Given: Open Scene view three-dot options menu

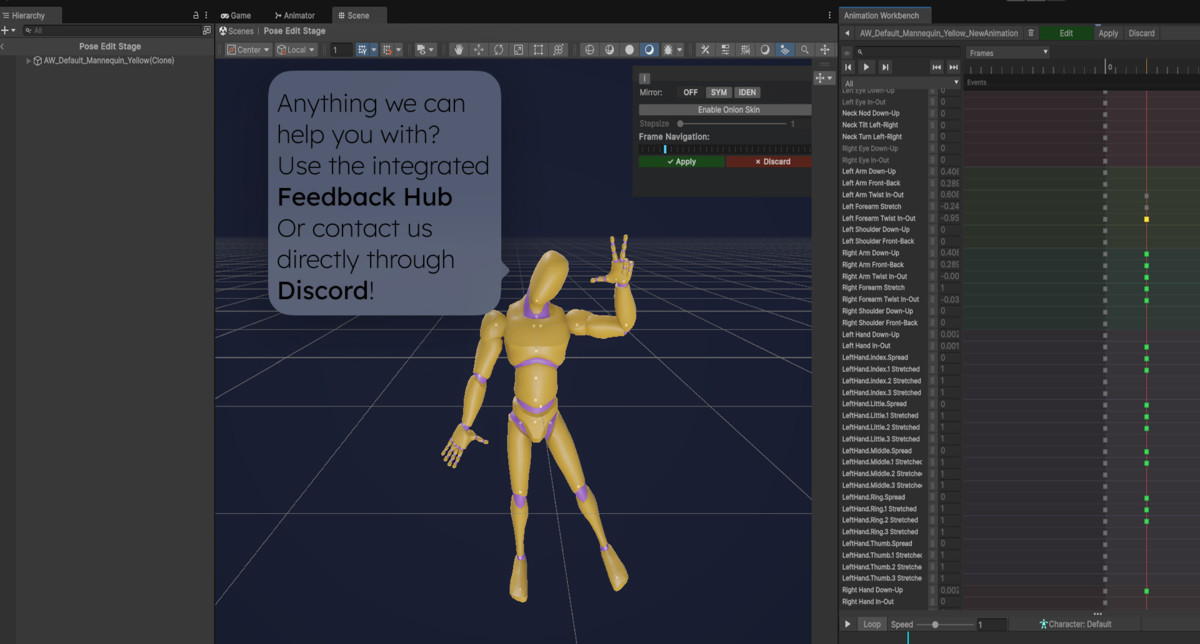Looking at the screenshot, I should click(829, 16).
